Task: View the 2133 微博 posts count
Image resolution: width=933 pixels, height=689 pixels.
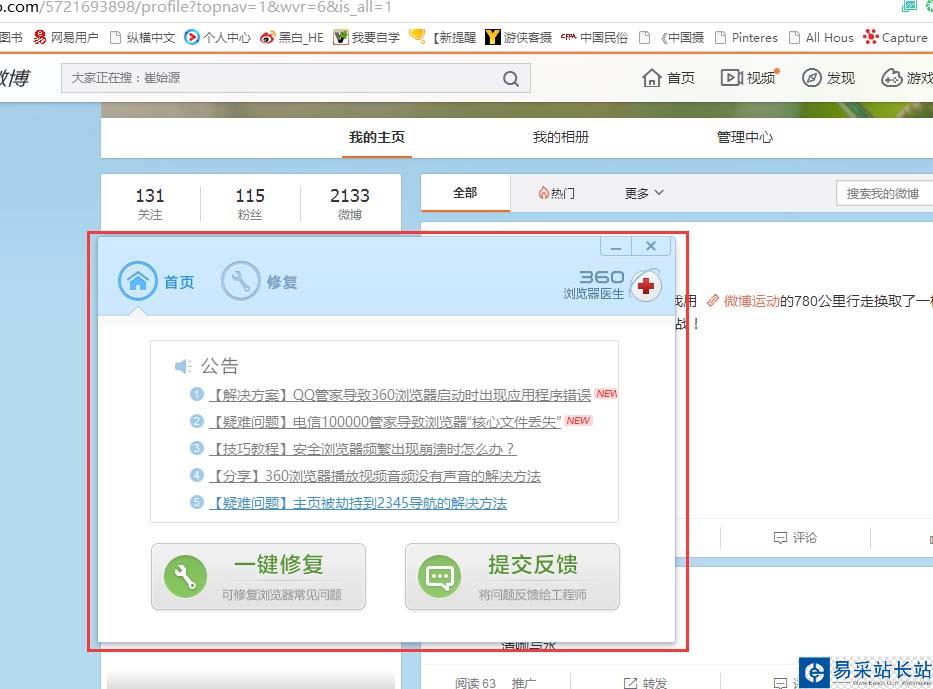Action: tap(350, 203)
